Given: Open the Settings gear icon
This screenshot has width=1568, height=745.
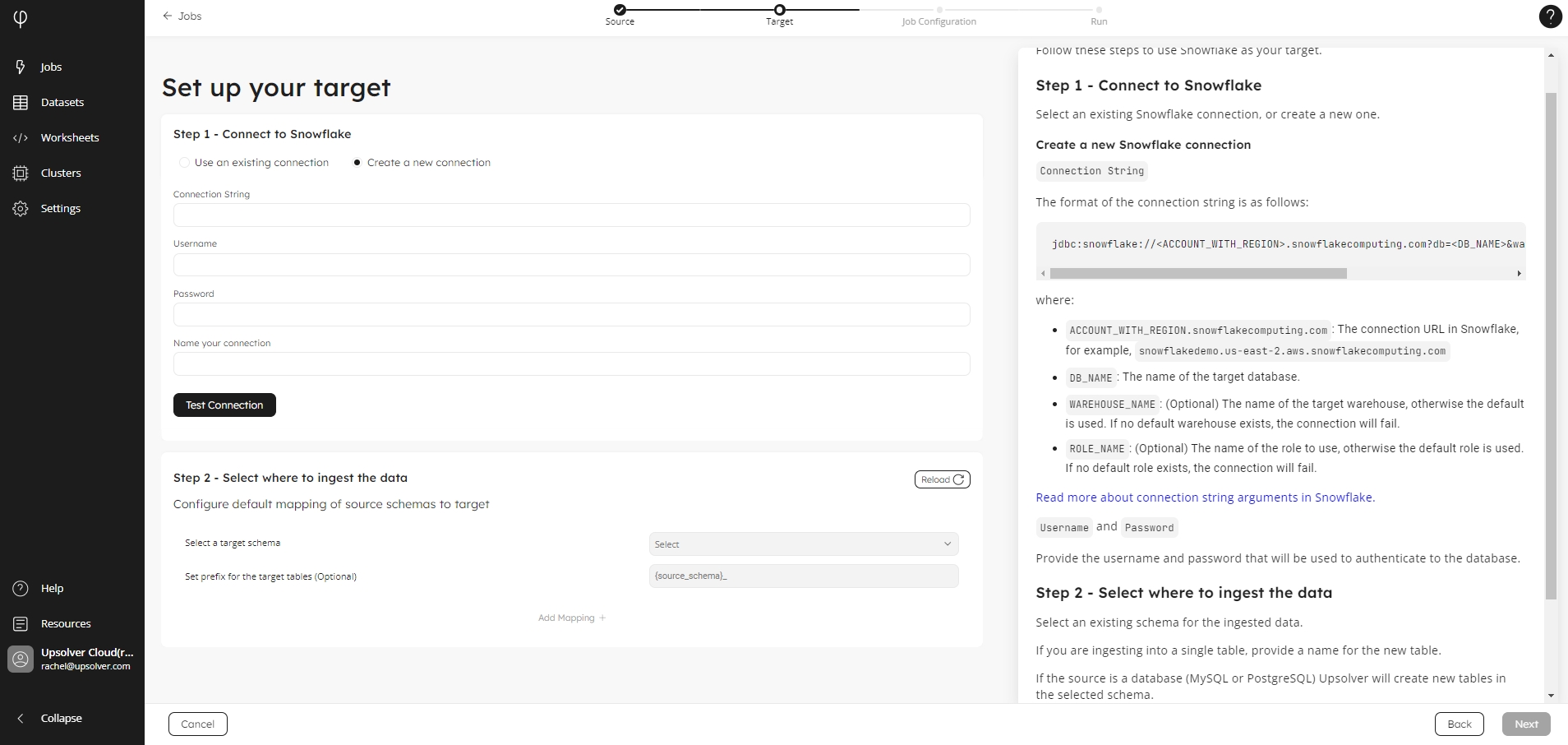Looking at the screenshot, I should pyautogui.click(x=21, y=208).
